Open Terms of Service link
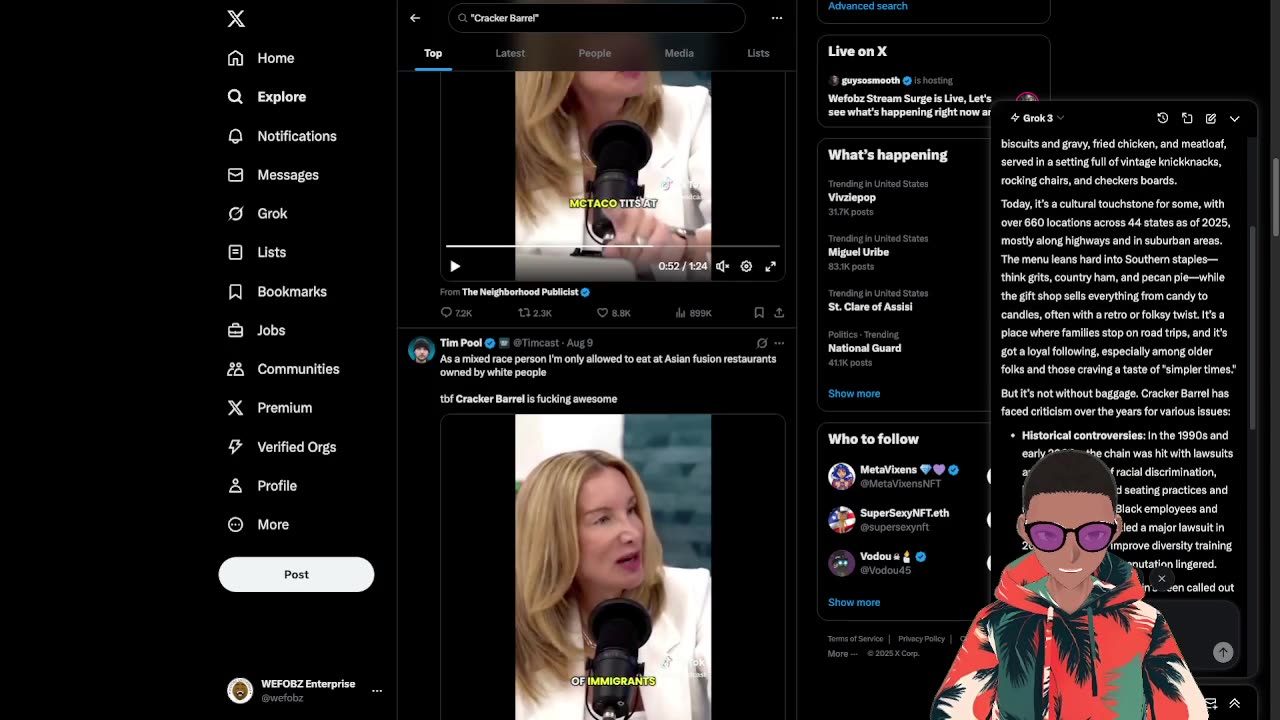Image resolution: width=1280 pixels, height=720 pixels. (x=855, y=639)
